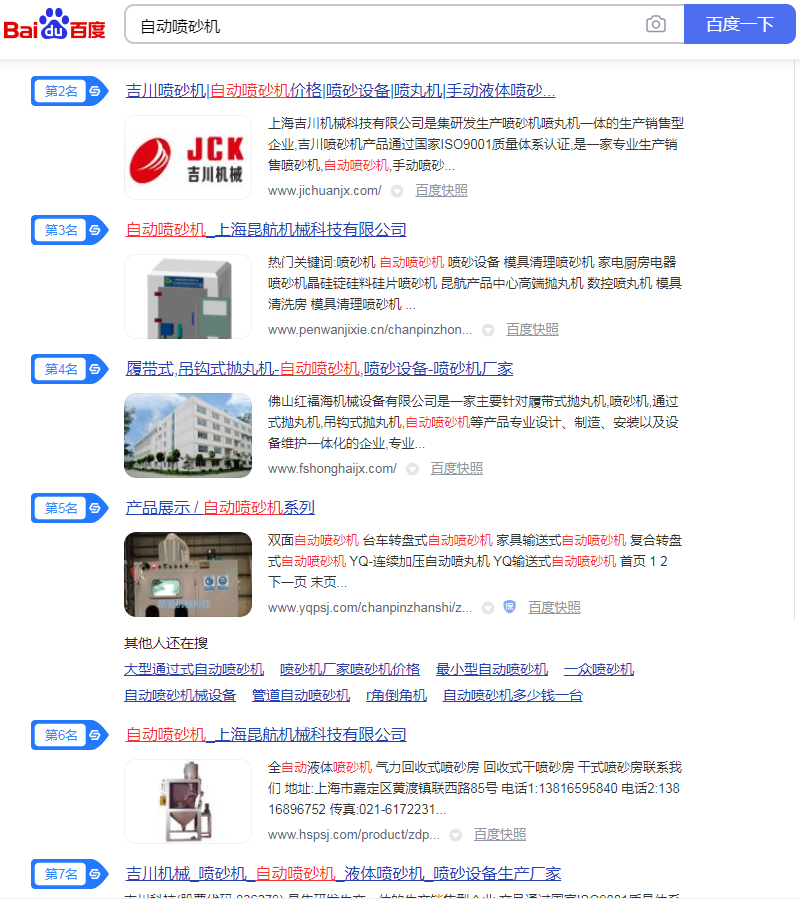The width and height of the screenshot is (800, 900).
Task: Expand dropdown arrow beside www.penwanjixie.cn
Action: coord(488,330)
